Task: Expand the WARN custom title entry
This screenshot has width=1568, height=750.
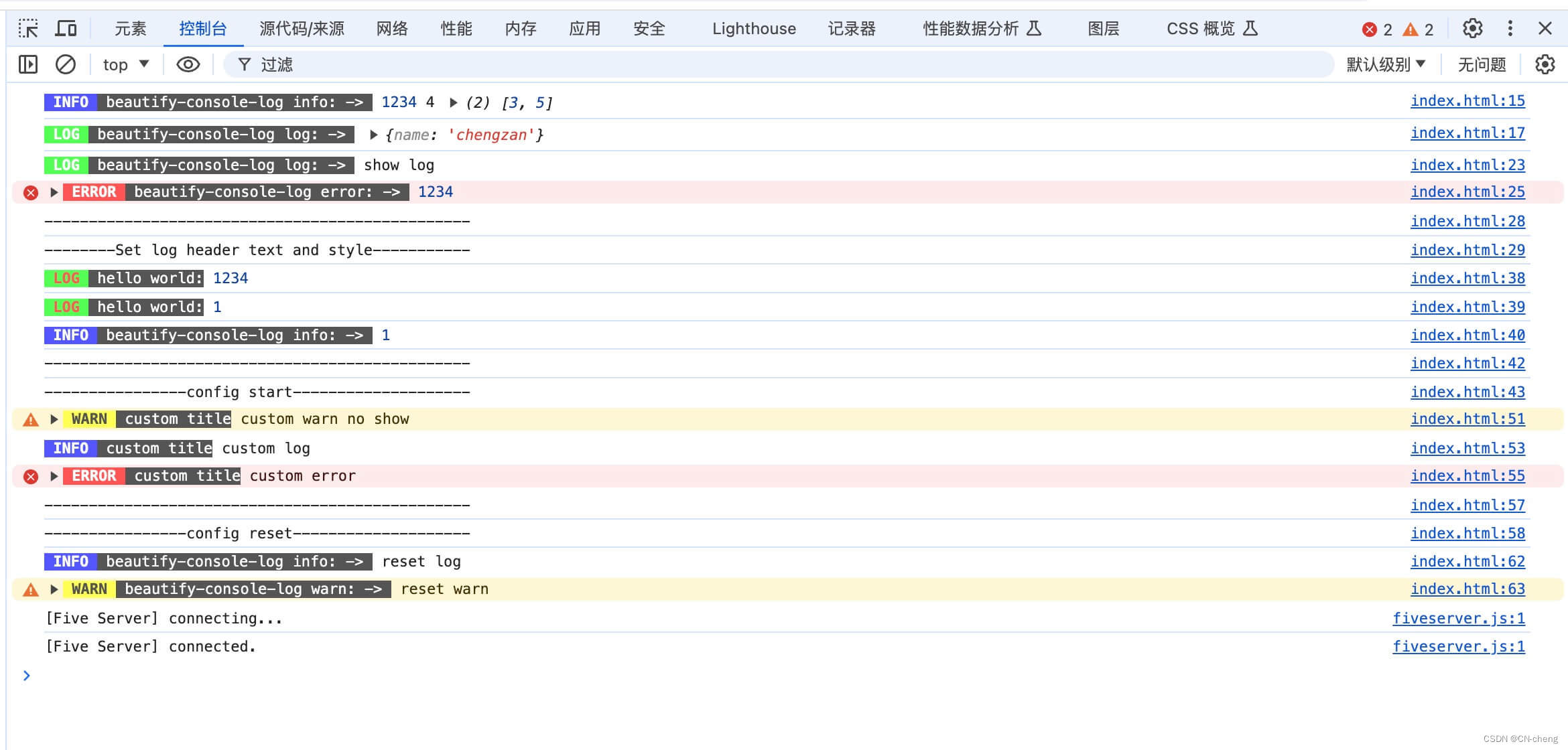Action: pos(54,420)
